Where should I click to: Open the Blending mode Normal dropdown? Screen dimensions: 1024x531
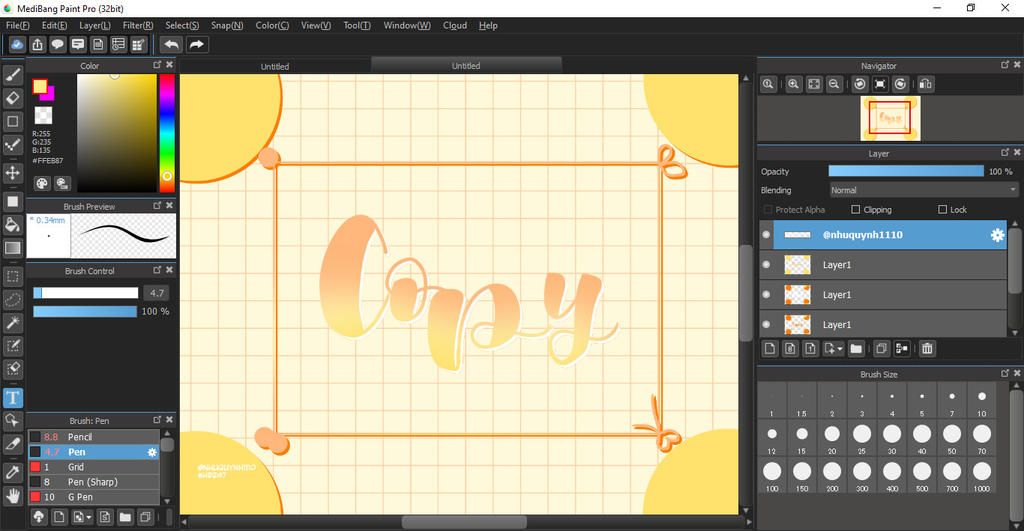tap(923, 190)
